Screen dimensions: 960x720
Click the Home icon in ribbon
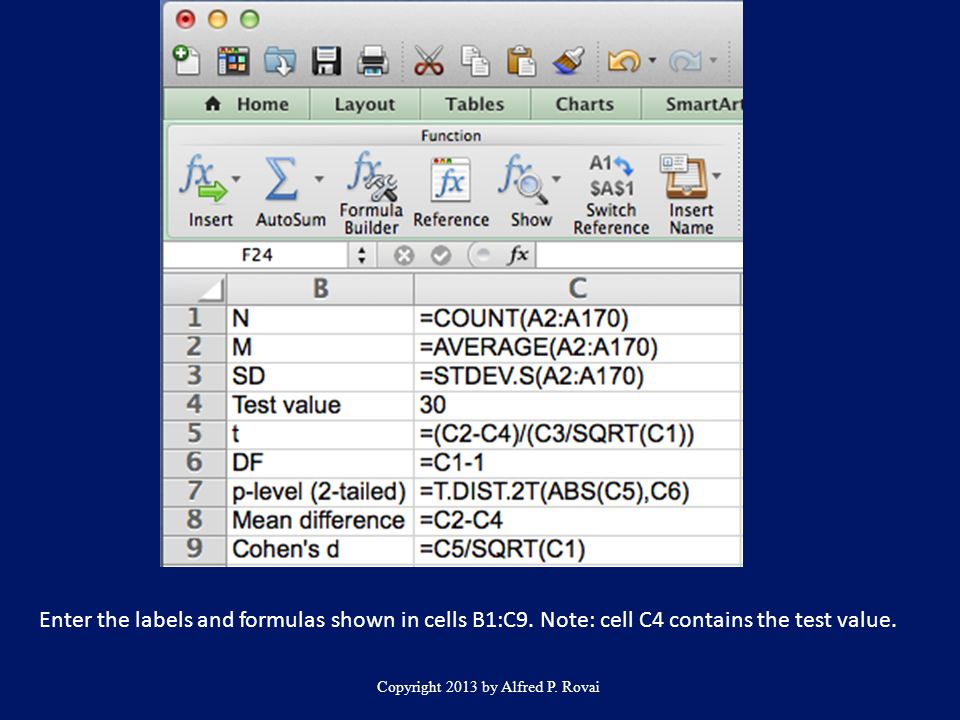(212, 104)
